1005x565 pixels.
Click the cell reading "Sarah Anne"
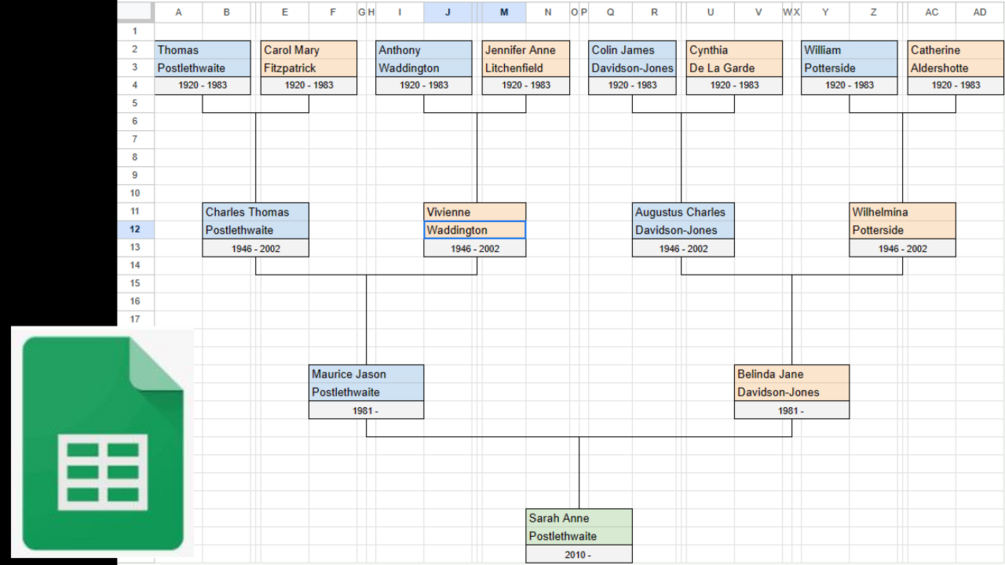click(579, 518)
